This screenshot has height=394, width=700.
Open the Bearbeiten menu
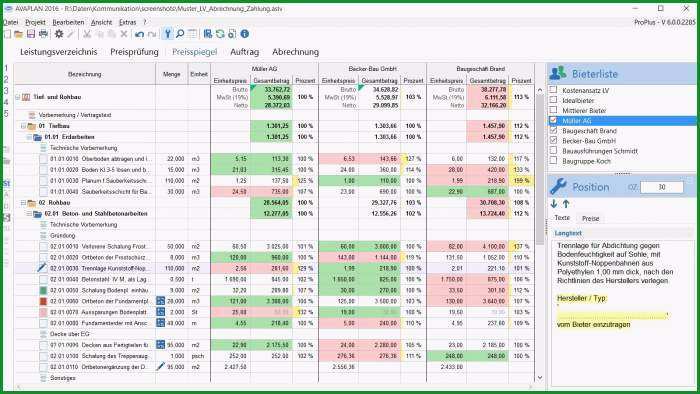point(68,22)
